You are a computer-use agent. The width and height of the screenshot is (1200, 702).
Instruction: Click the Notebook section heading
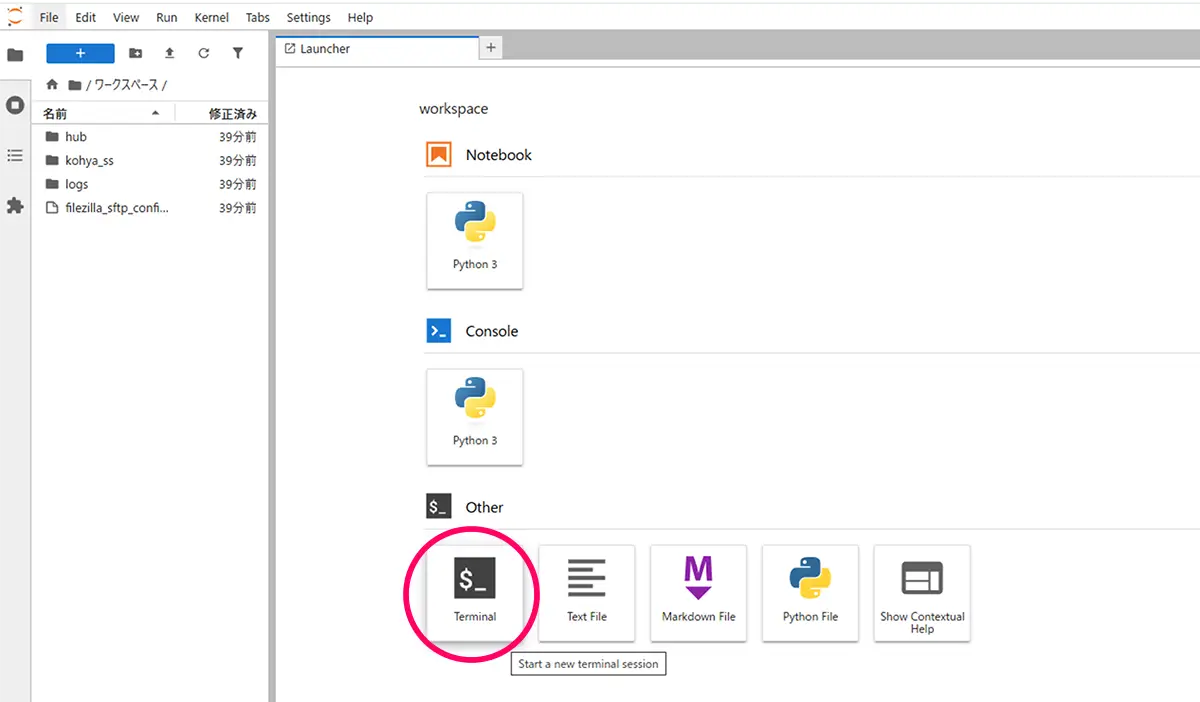click(x=498, y=155)
